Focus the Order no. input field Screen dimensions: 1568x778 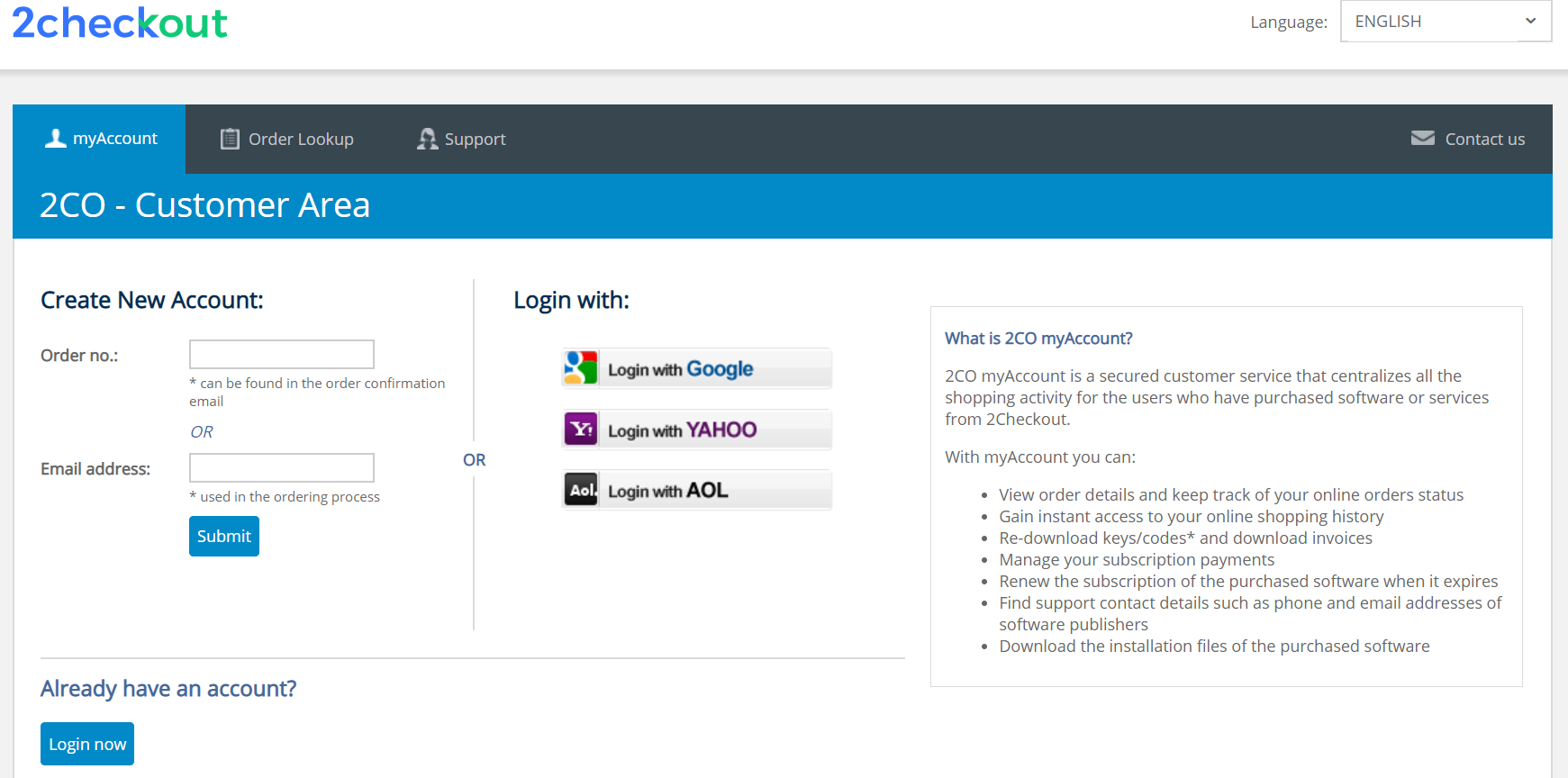(x=282, y=354)
